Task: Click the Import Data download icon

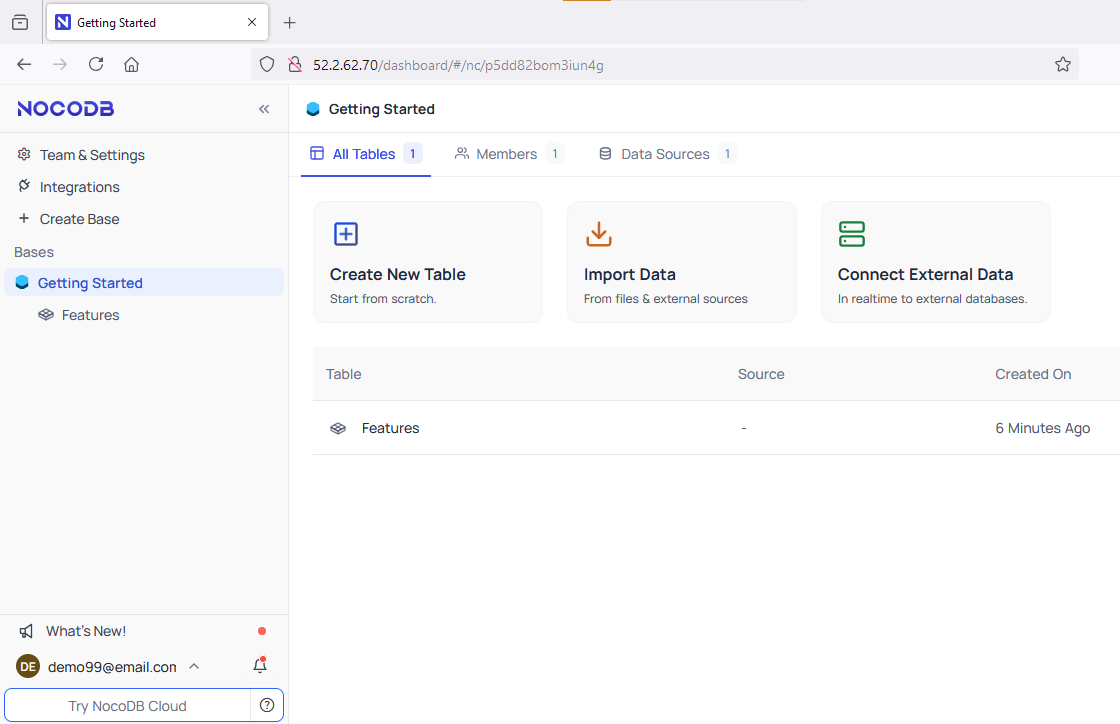Action: pos(599,233)
